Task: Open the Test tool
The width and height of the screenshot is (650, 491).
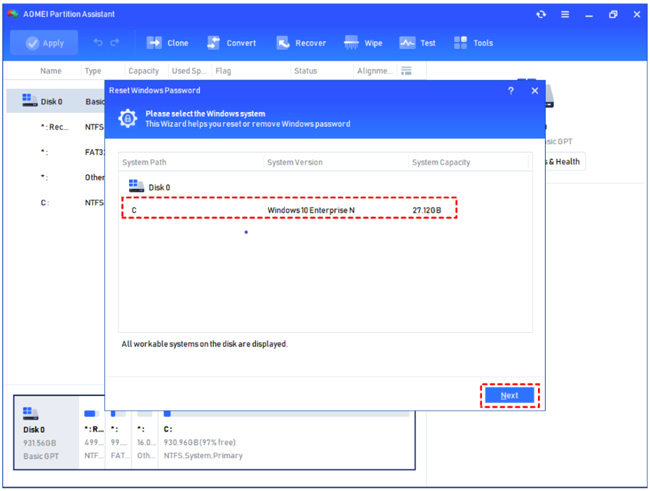Action: 417,43
